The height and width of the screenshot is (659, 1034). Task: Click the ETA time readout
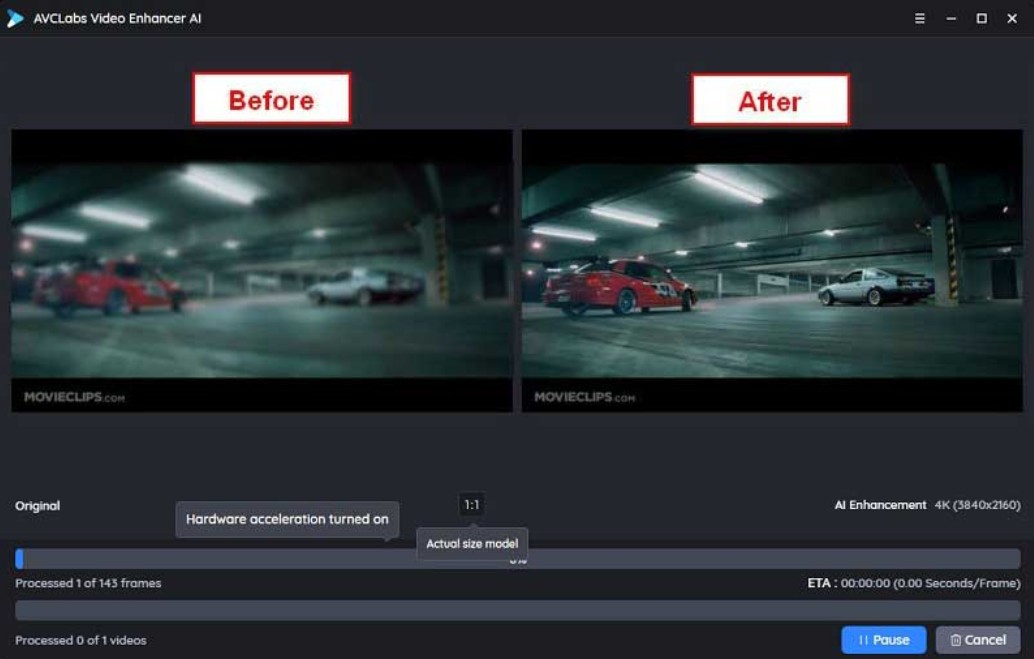point(914,583)
